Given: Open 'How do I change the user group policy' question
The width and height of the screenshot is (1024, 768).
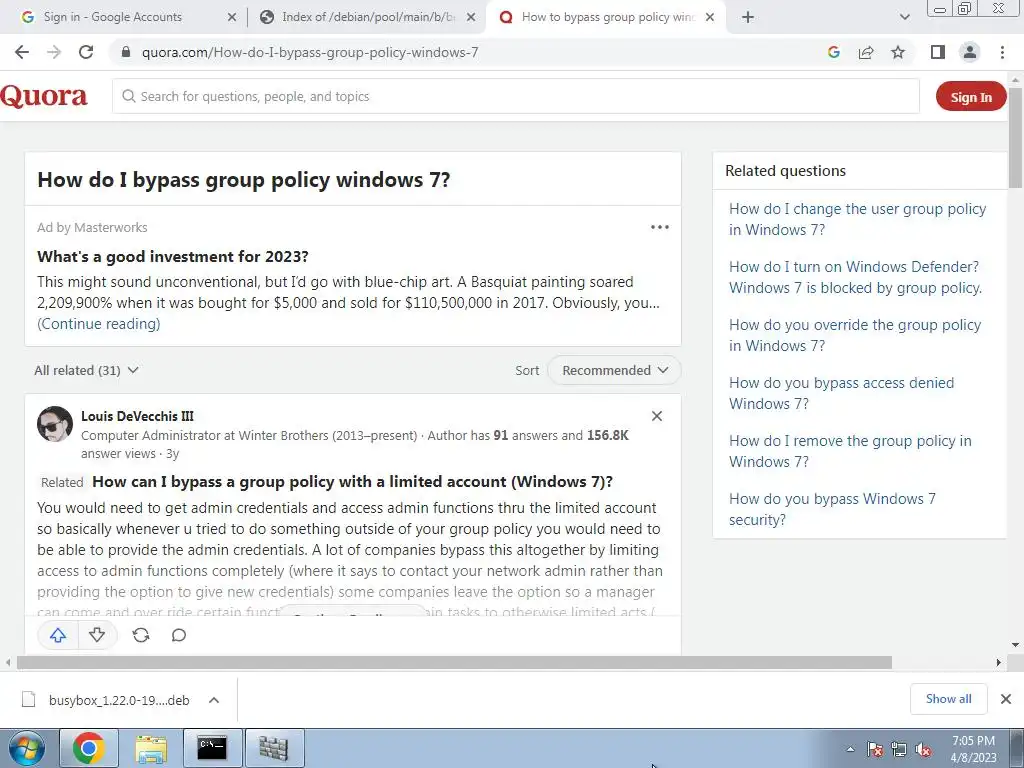Looking at the screenshot, I should 857,219.
